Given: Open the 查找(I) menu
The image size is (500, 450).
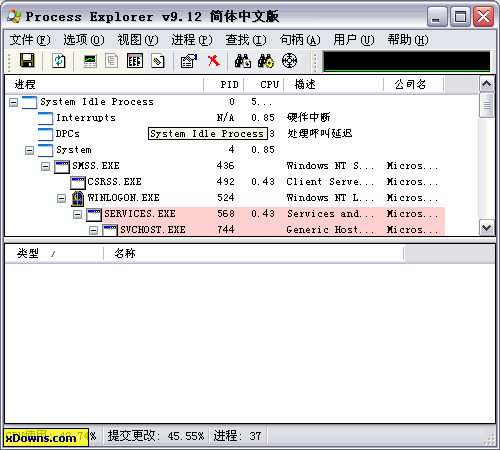Looking at the screenshot, I should click(246, 40).
